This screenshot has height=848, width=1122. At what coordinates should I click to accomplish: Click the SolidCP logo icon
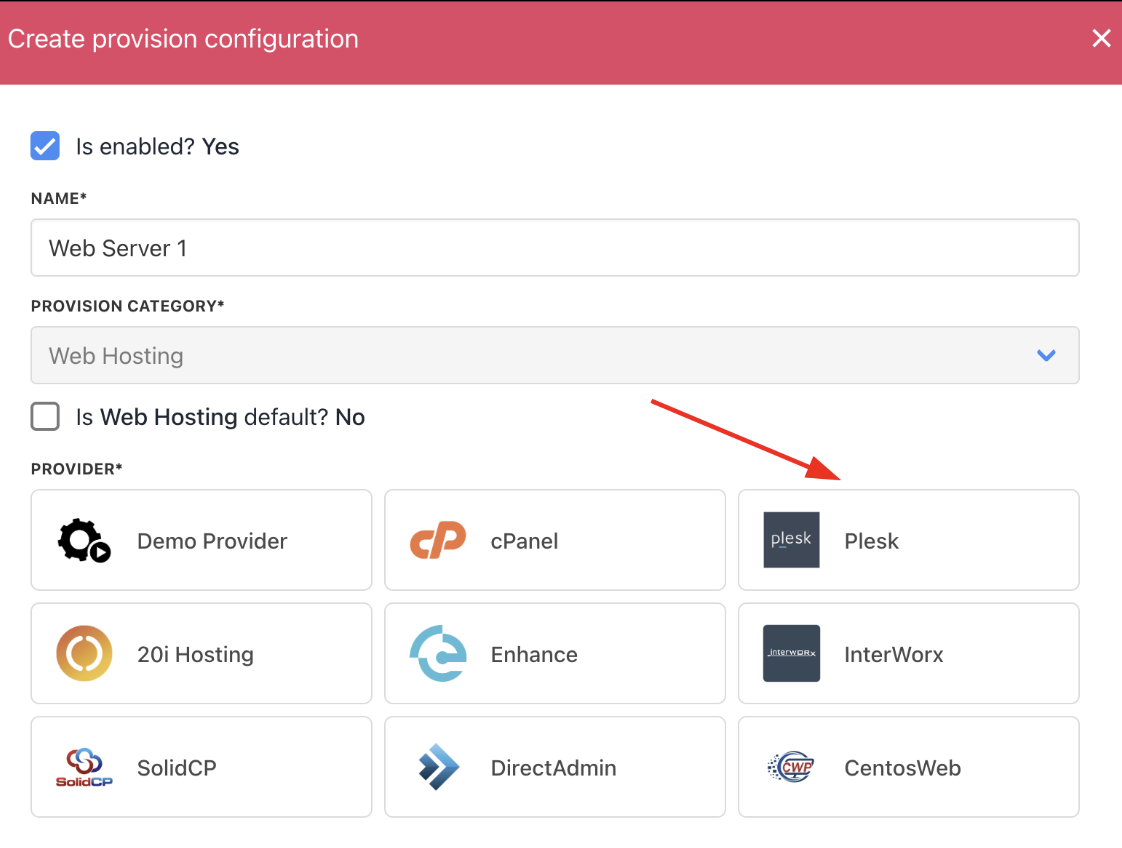pyautogui.click(x=84, y=767)
